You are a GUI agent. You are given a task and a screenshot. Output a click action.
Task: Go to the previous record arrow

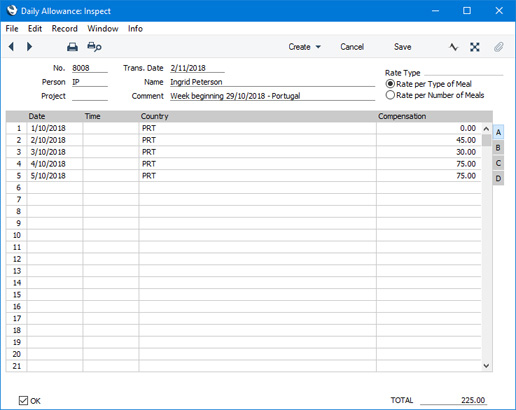[x=11, y=46]
